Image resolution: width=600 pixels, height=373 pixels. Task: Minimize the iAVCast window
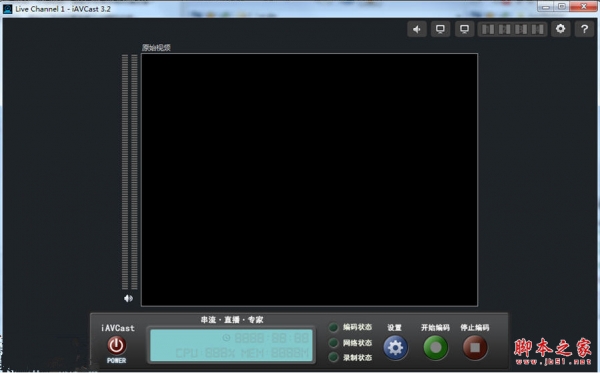[x=546, y=7]
